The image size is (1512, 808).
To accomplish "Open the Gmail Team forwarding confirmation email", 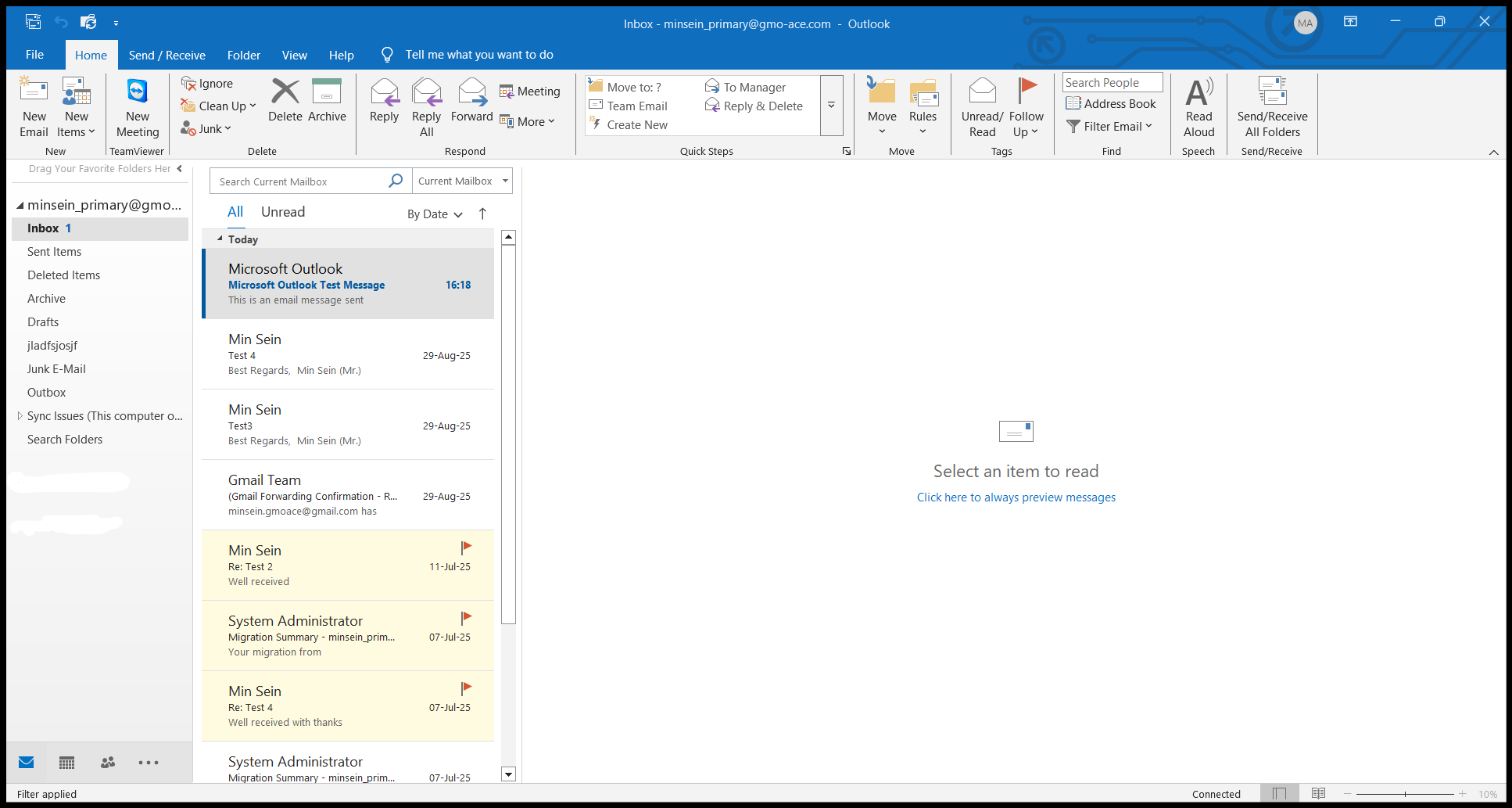I will [x=348, y=495].
